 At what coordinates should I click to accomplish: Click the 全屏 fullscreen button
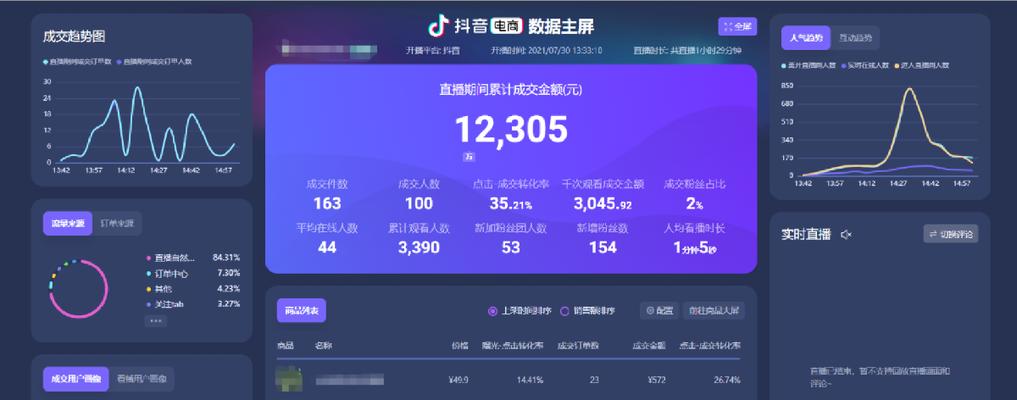coord(737,27)
